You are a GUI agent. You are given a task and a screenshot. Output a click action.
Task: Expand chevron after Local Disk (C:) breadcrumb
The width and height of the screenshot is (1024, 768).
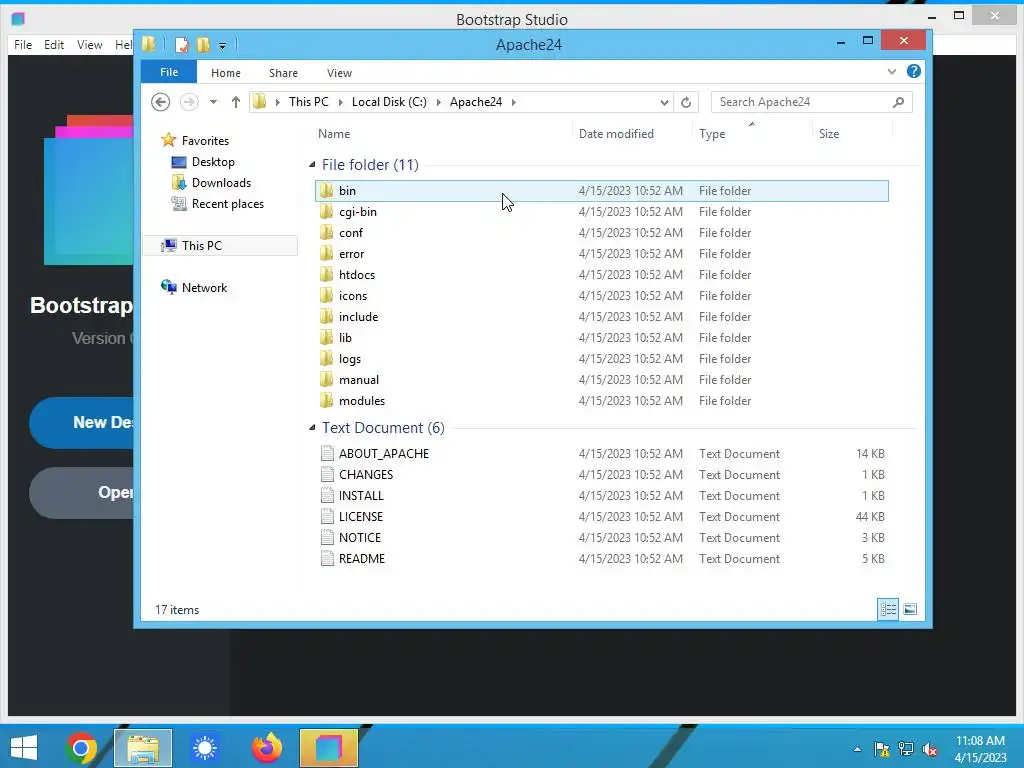pos(438,102)
